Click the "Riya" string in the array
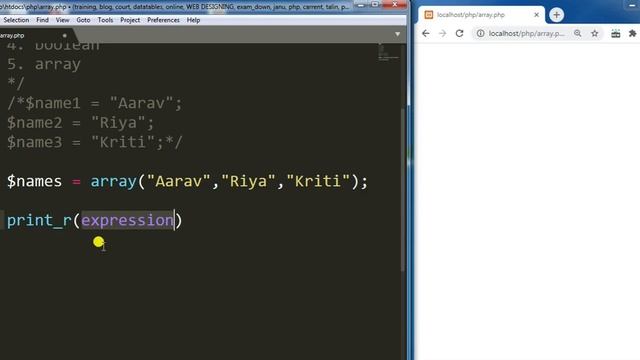Image resolution: width=640 pixels, height=360 pixels. pos(248,181)
